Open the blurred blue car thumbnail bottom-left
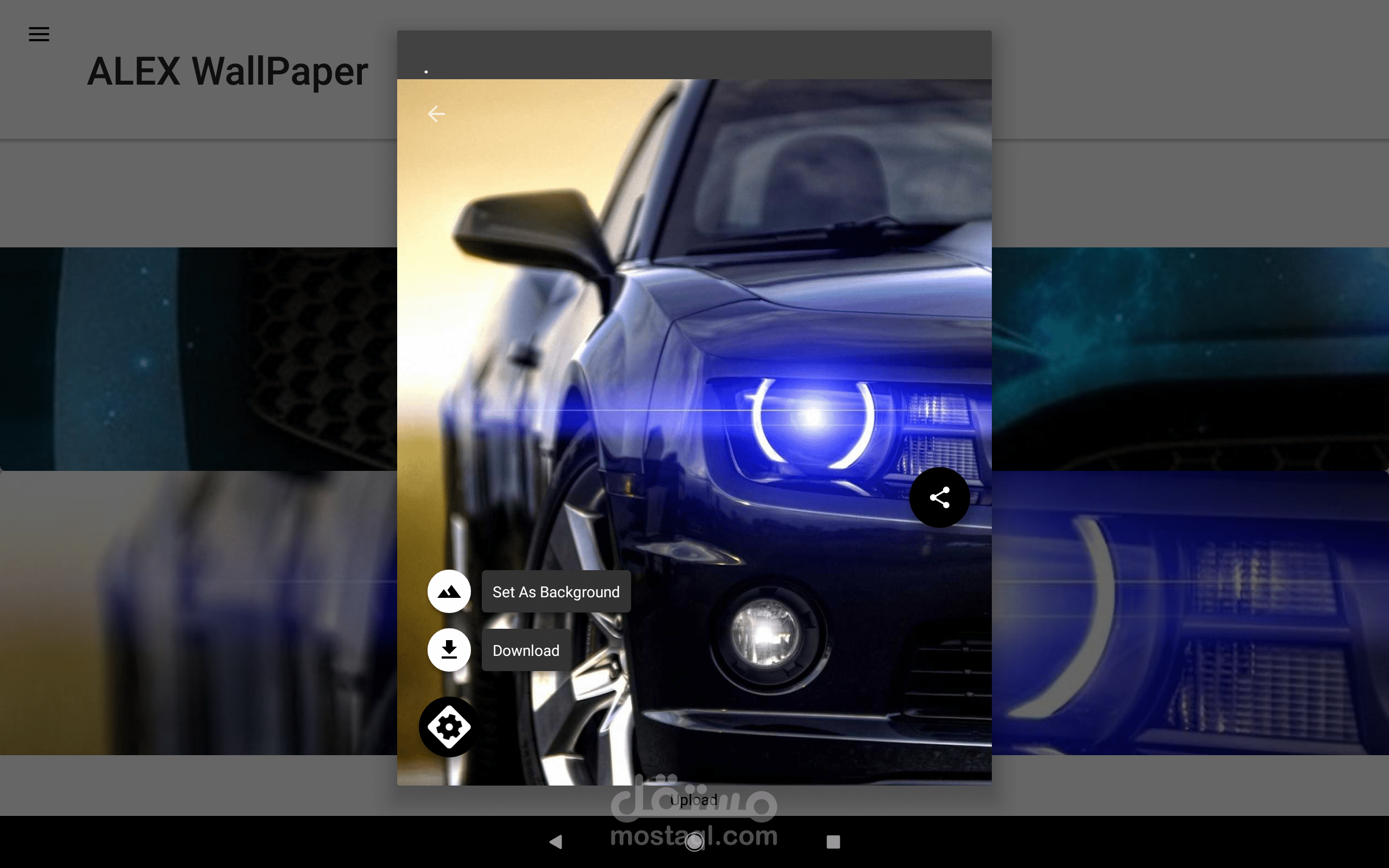 pos(198,612)
